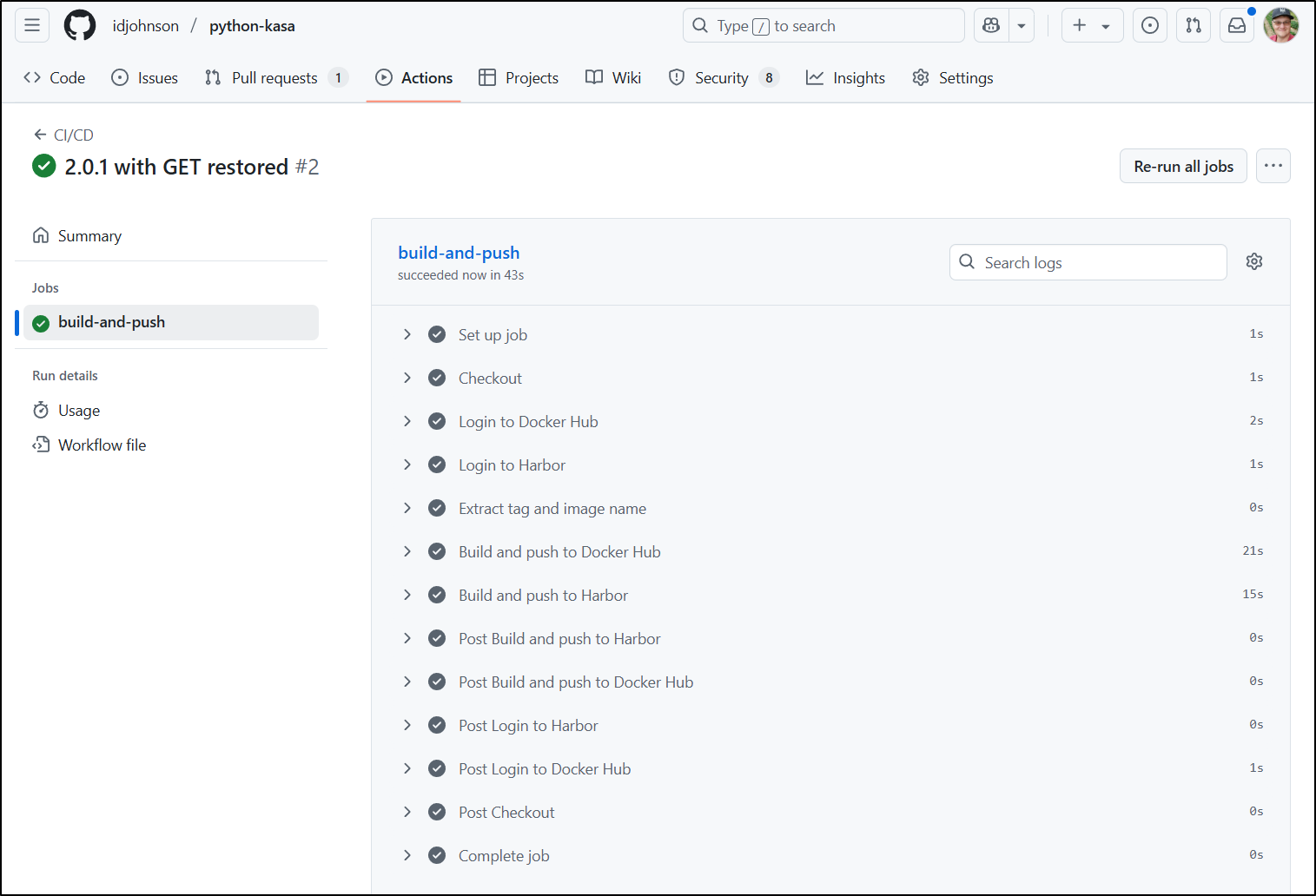This screenshot has width=1316, height=896.
Task: Click Post Checkout step label
Action: pos(506,812)
